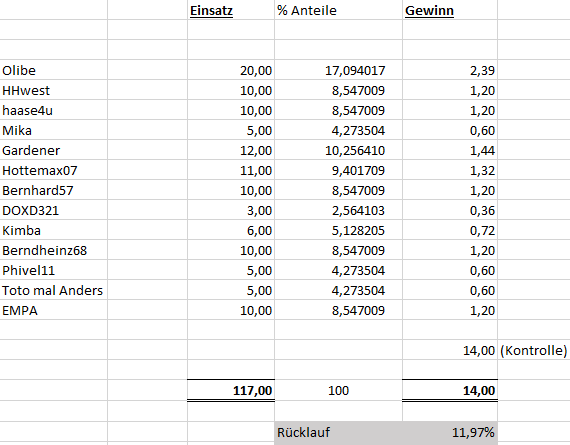Select the Berndheinz68 name cell
Image resolution: width=570 pixels, height=445 pixels.
coord(54,250)
